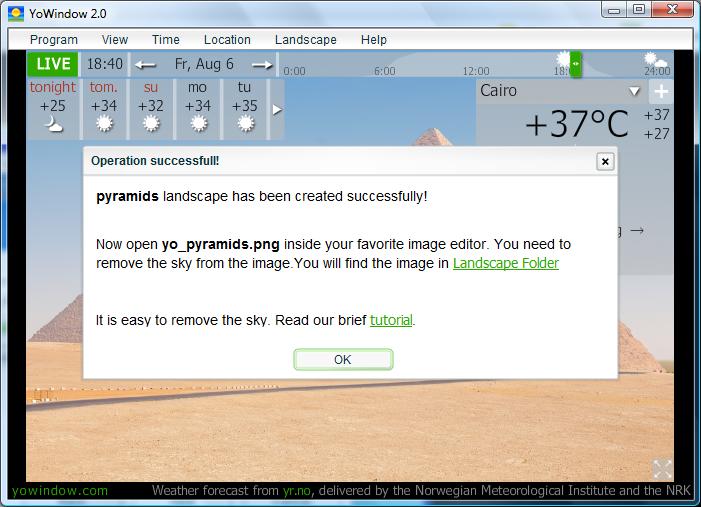Open the Landscape Folder link
Image resolution: width=701 pixels, height=507 pixels.
506,264
